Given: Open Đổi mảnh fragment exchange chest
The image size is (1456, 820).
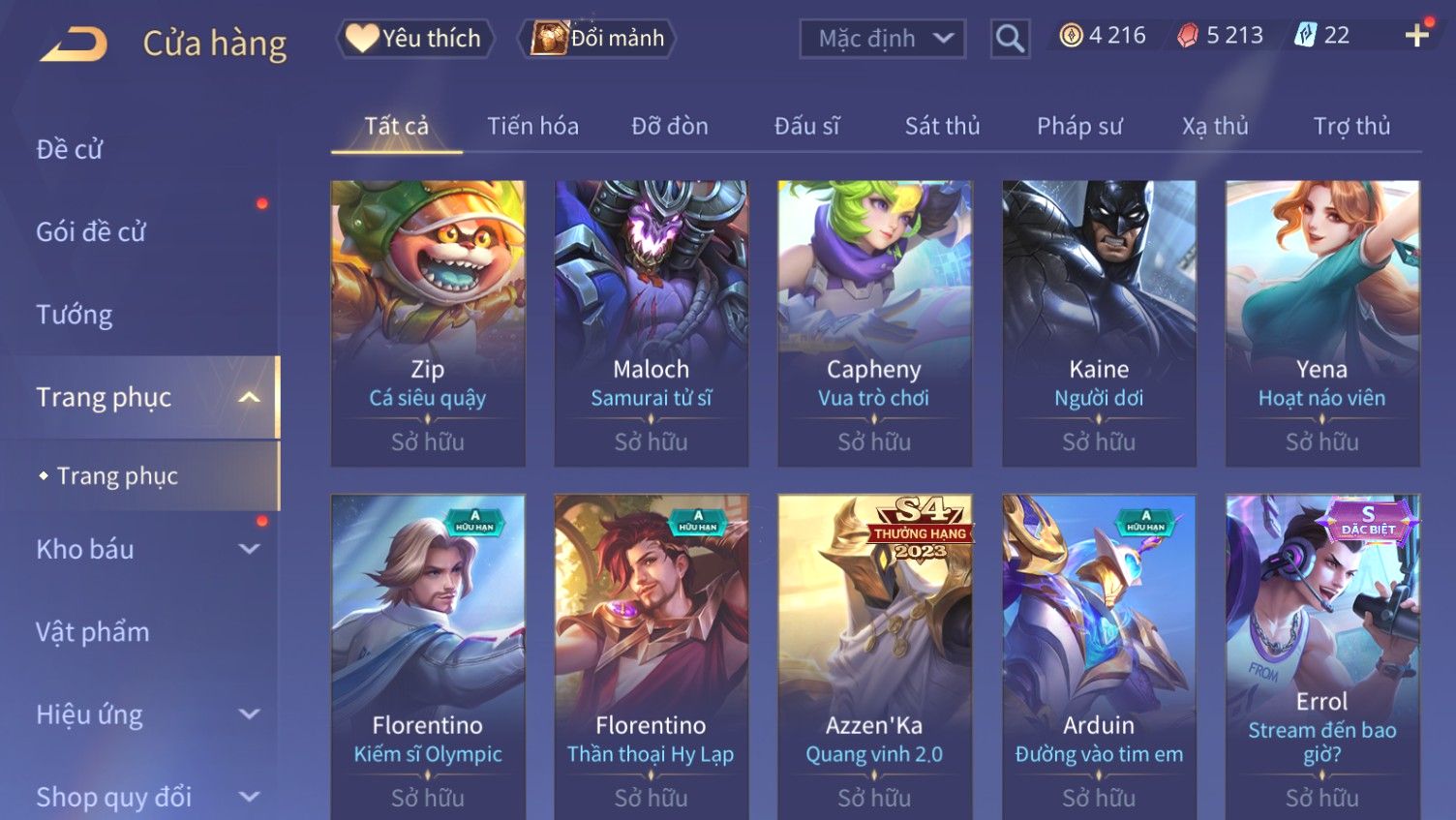Looking at the screenshot, I should [597, 39].
